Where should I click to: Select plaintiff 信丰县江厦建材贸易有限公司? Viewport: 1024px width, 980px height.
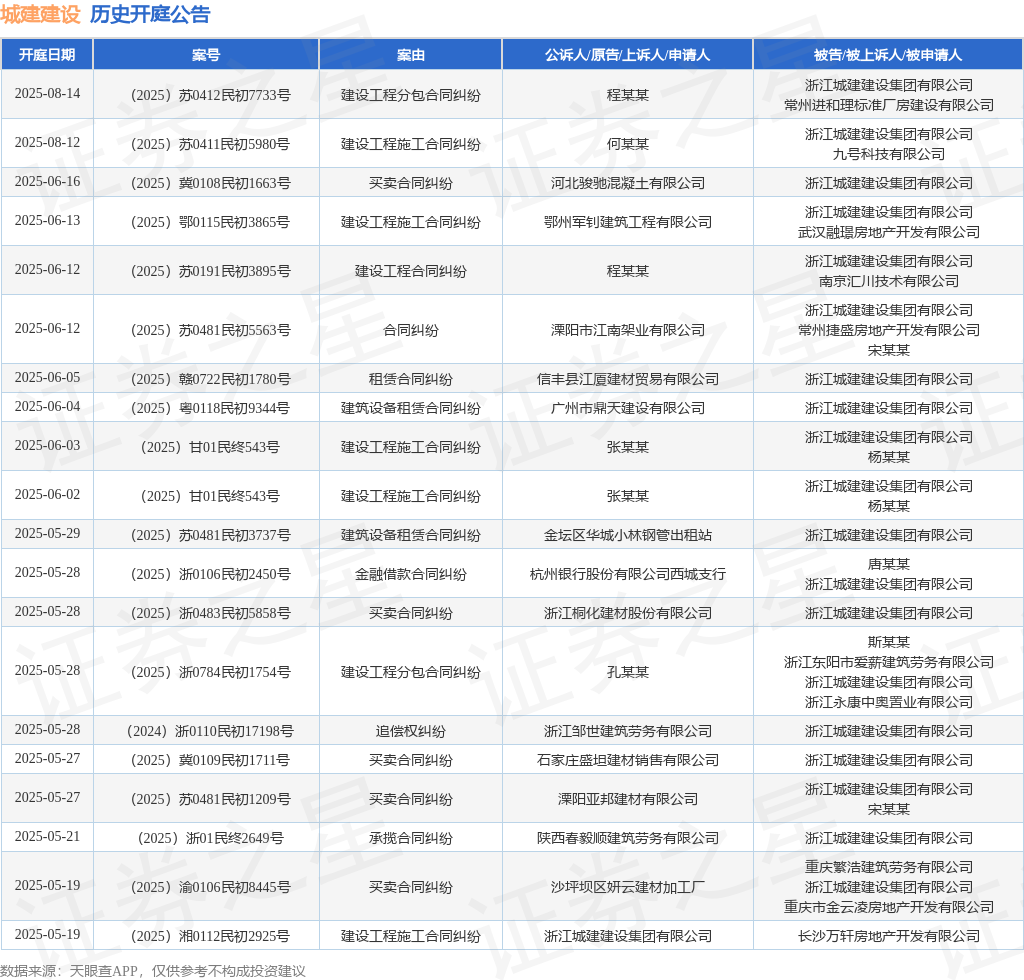click(x=628, y=379)
